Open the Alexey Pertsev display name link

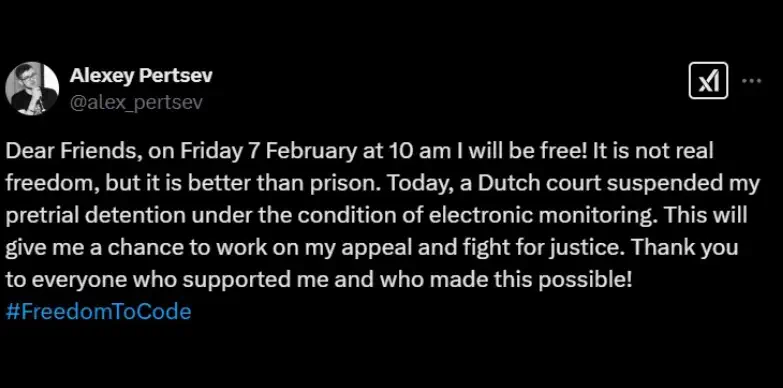pos(141,76)
